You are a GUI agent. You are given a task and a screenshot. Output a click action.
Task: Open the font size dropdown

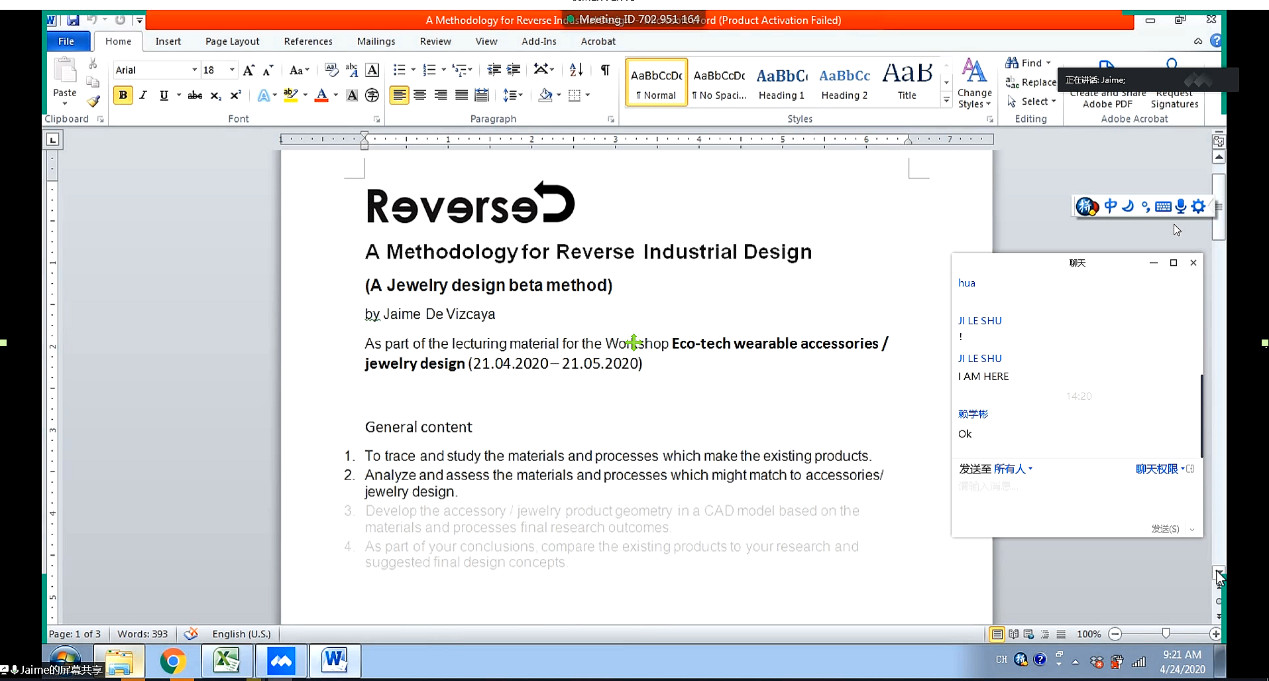(x=232, y=70)
